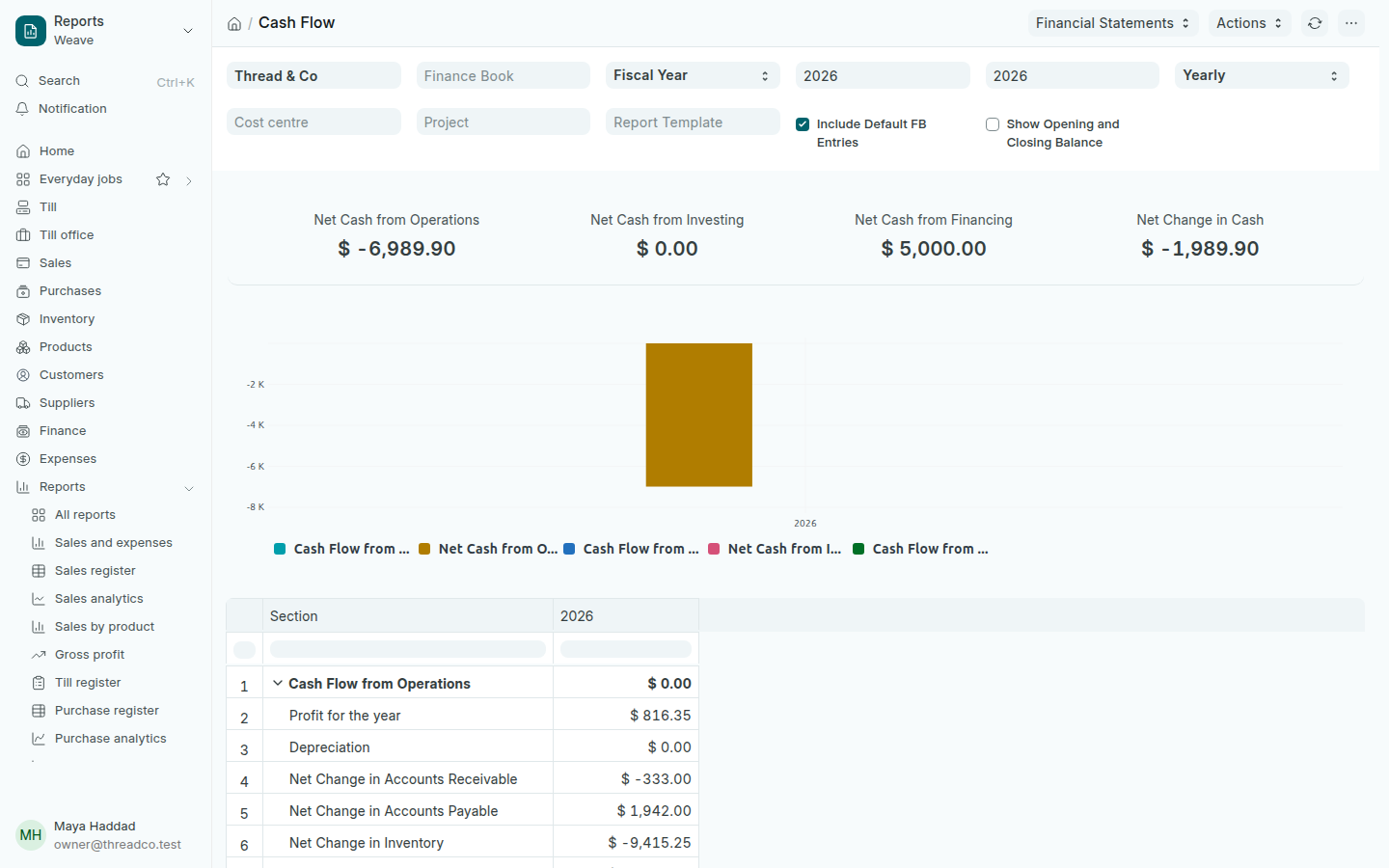Open Till register report link
Image resolution: width=1389 pixels, height=868 pixels.
113,683
